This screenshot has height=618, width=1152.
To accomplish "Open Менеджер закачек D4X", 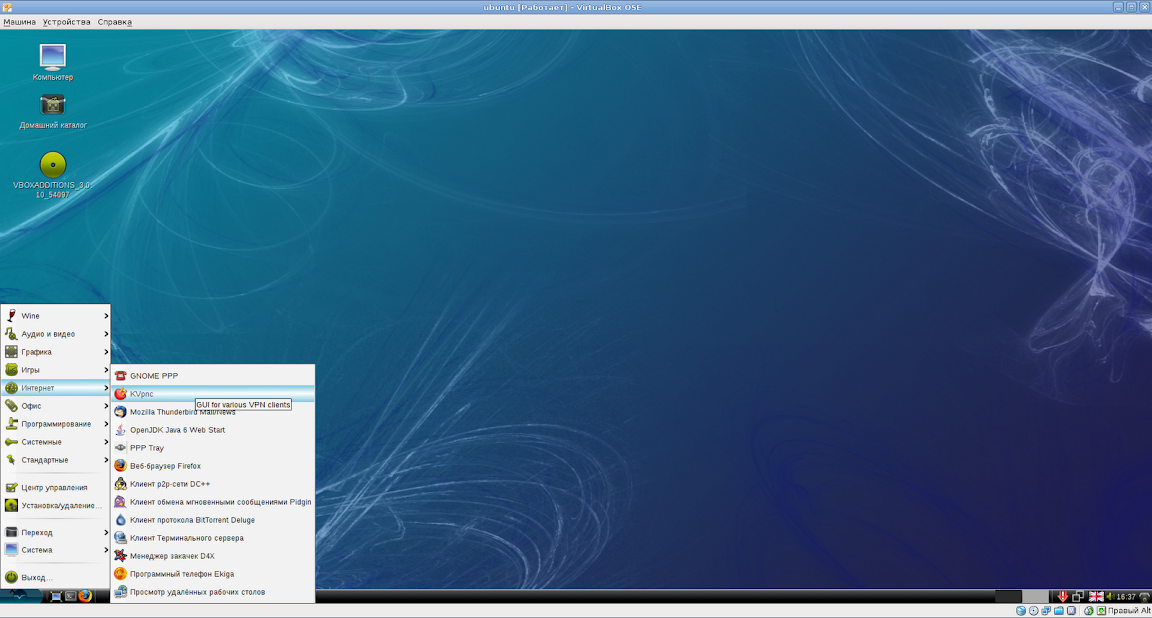I will tap(213, 556).
